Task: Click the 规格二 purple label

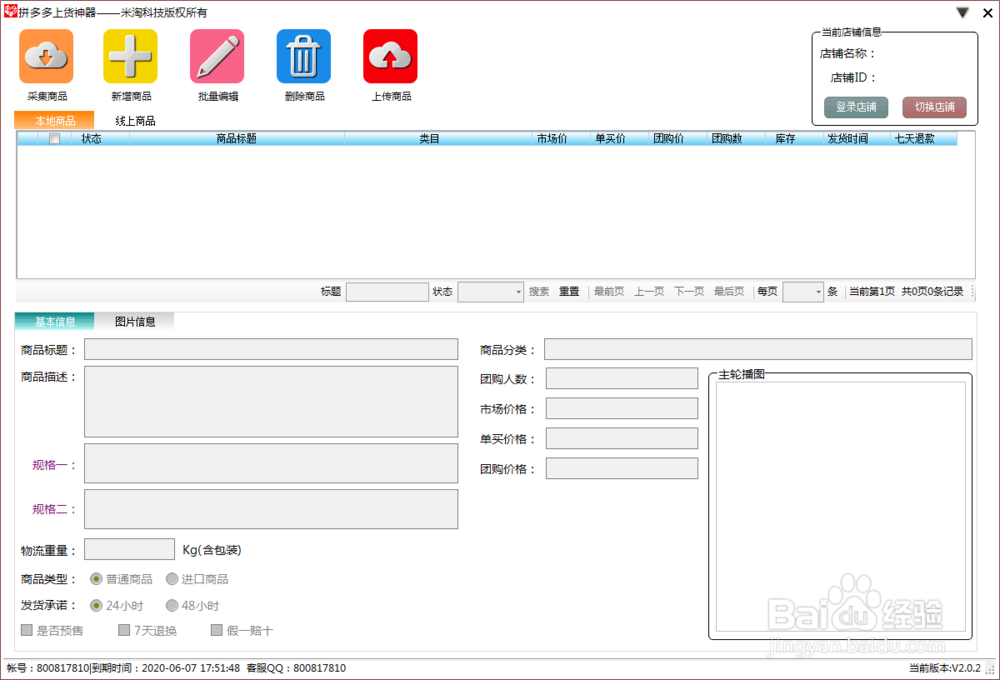Action: pos(54,509)
